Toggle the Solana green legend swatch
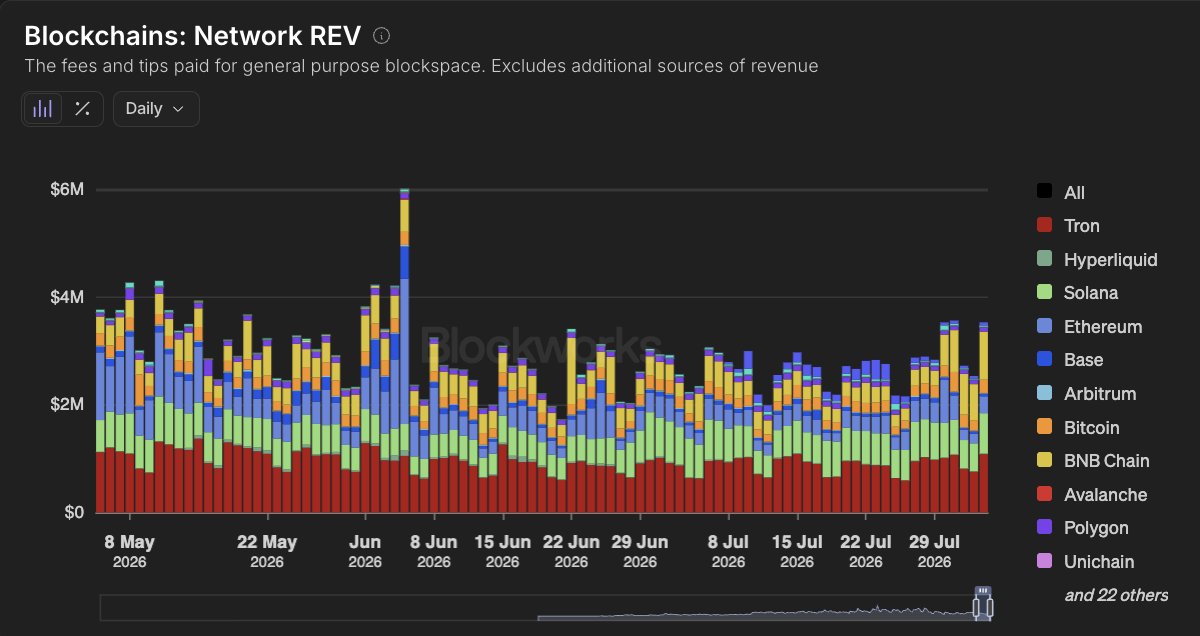The width and height of the screenshot is (1200, 636). pyautogui.click(x=1044, y=293)
